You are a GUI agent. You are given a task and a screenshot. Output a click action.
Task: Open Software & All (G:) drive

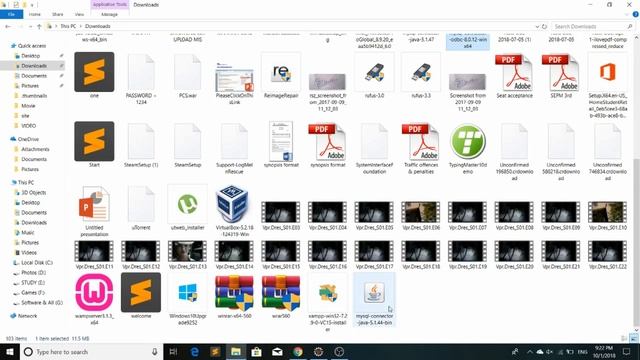pos(42,302)
